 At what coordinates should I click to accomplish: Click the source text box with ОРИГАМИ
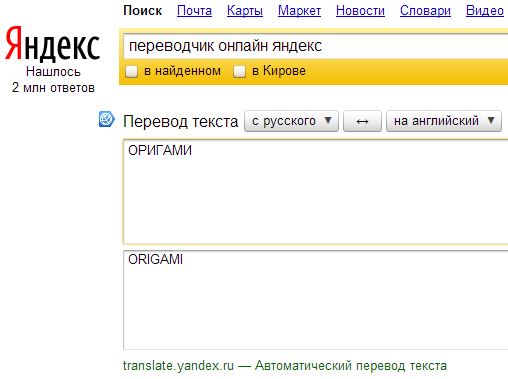pos(315,192)
